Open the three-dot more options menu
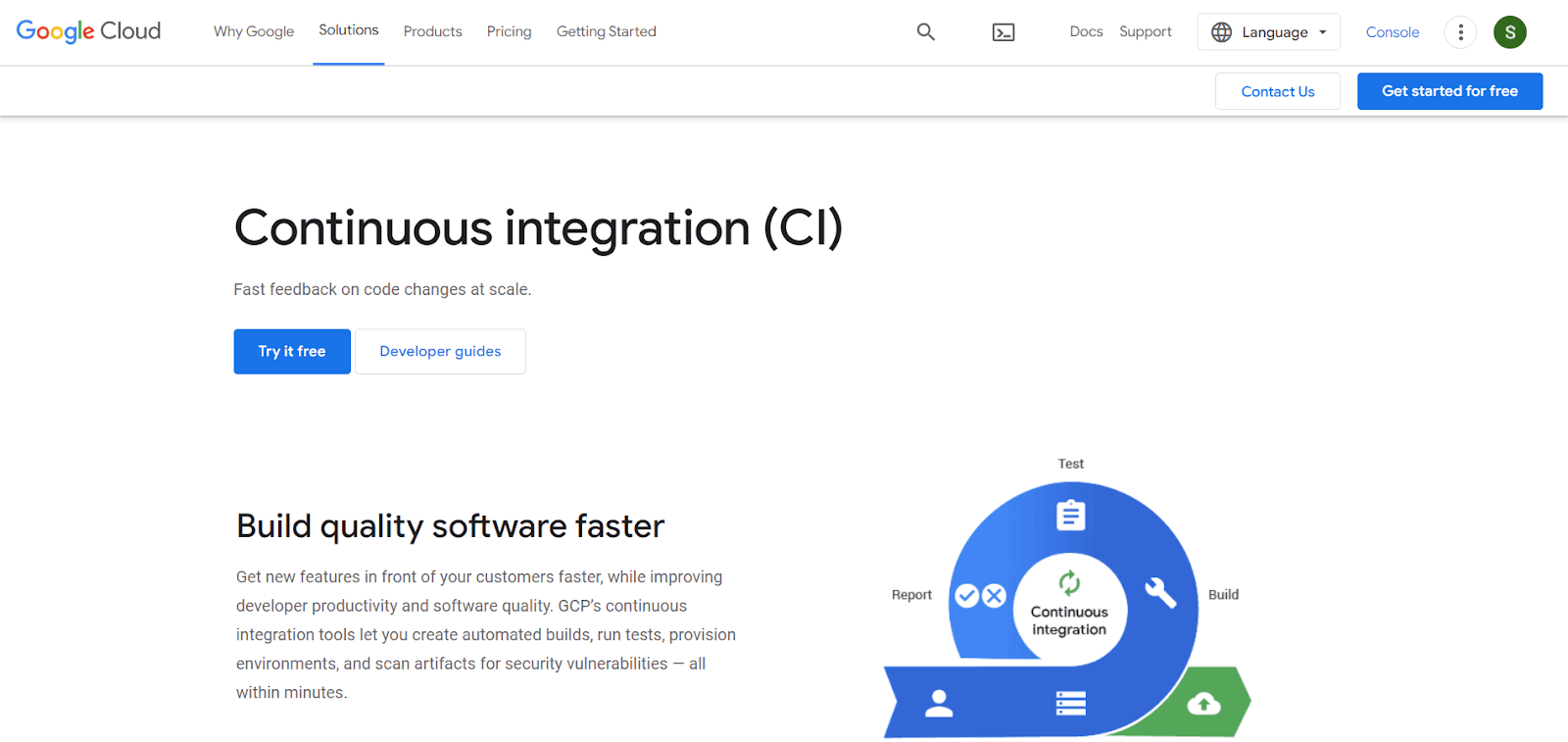This screenshot has height=742, width=1568. coord(1460,32)
